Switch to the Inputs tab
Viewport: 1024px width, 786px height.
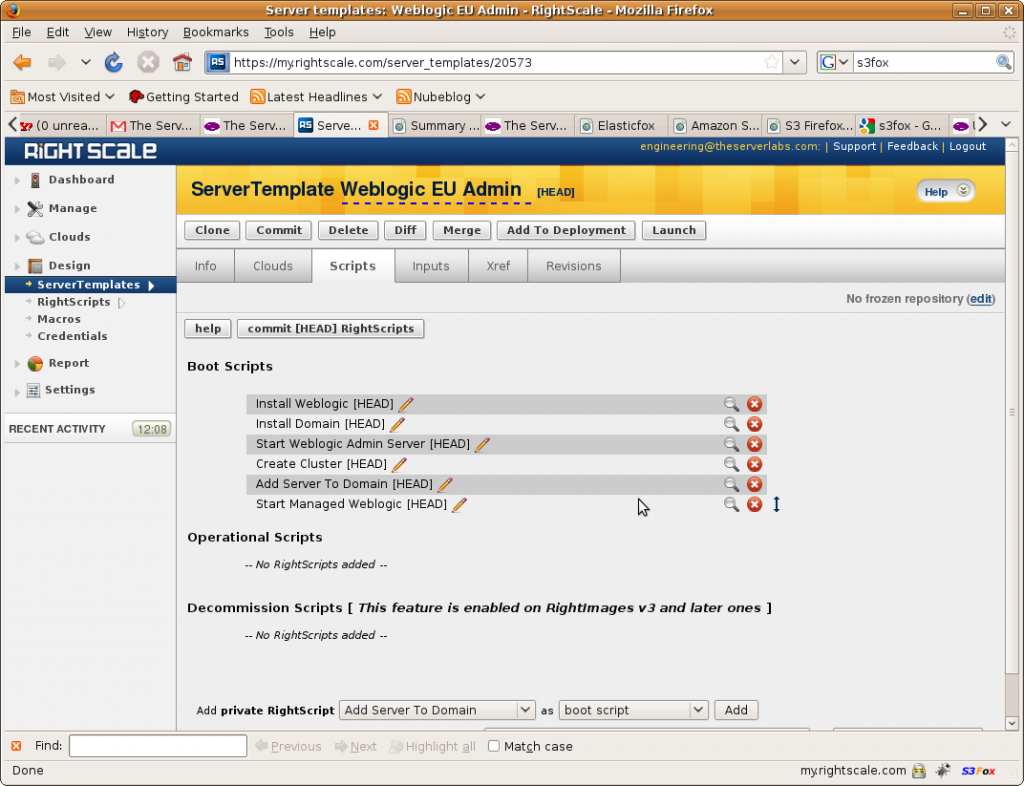[431, 265]
